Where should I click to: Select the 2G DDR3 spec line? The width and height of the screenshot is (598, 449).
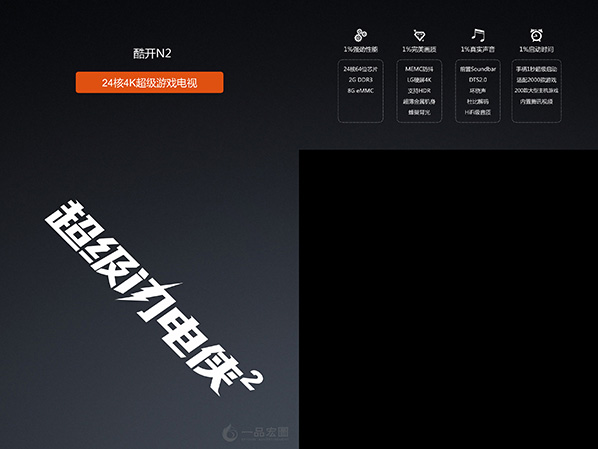coord(360,80)
